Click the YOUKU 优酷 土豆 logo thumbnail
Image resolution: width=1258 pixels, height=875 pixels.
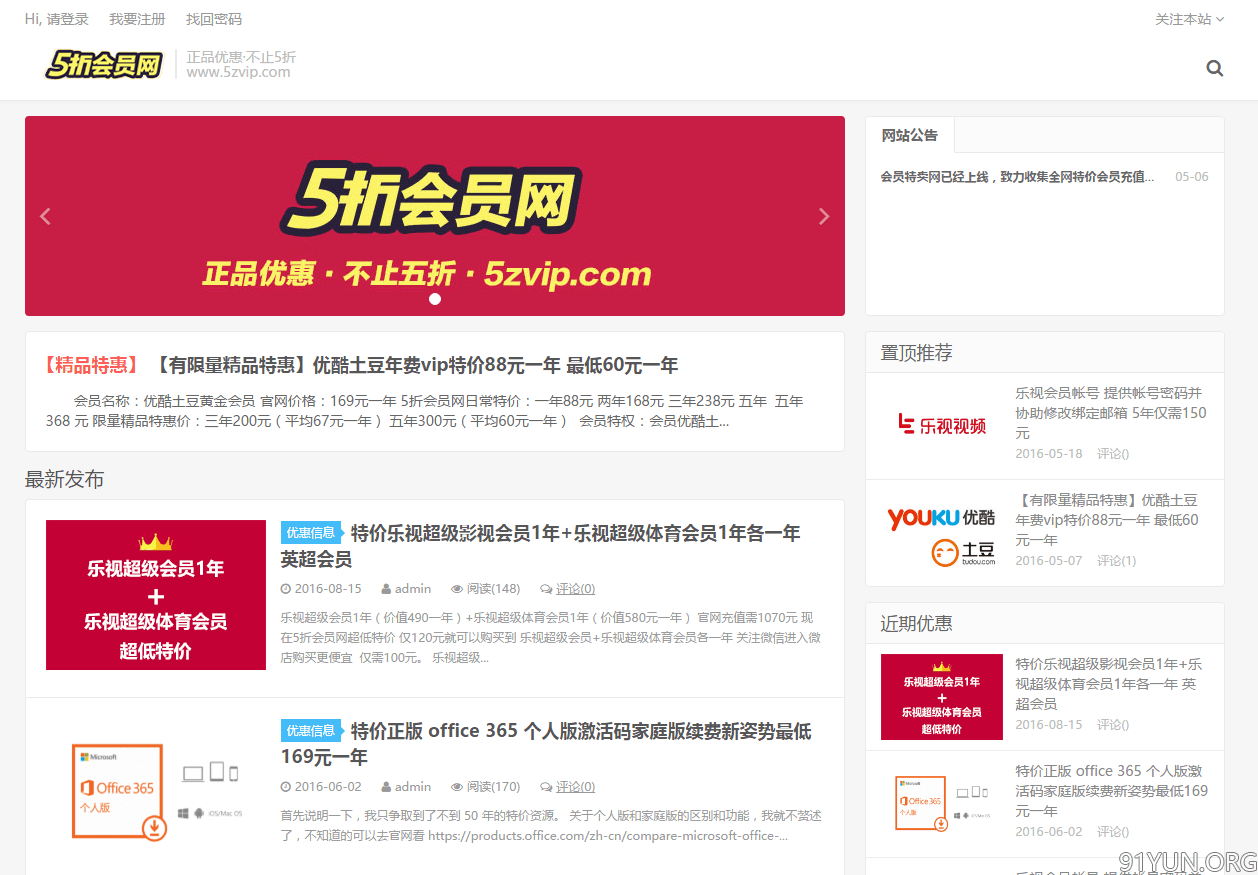coord(942,533)
